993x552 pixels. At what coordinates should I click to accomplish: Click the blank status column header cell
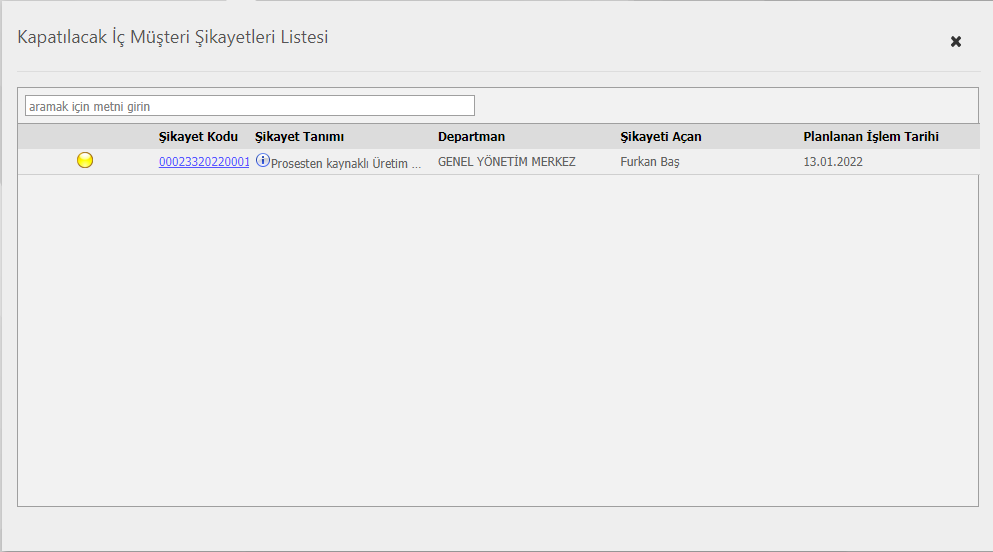(x=88, y=137)
